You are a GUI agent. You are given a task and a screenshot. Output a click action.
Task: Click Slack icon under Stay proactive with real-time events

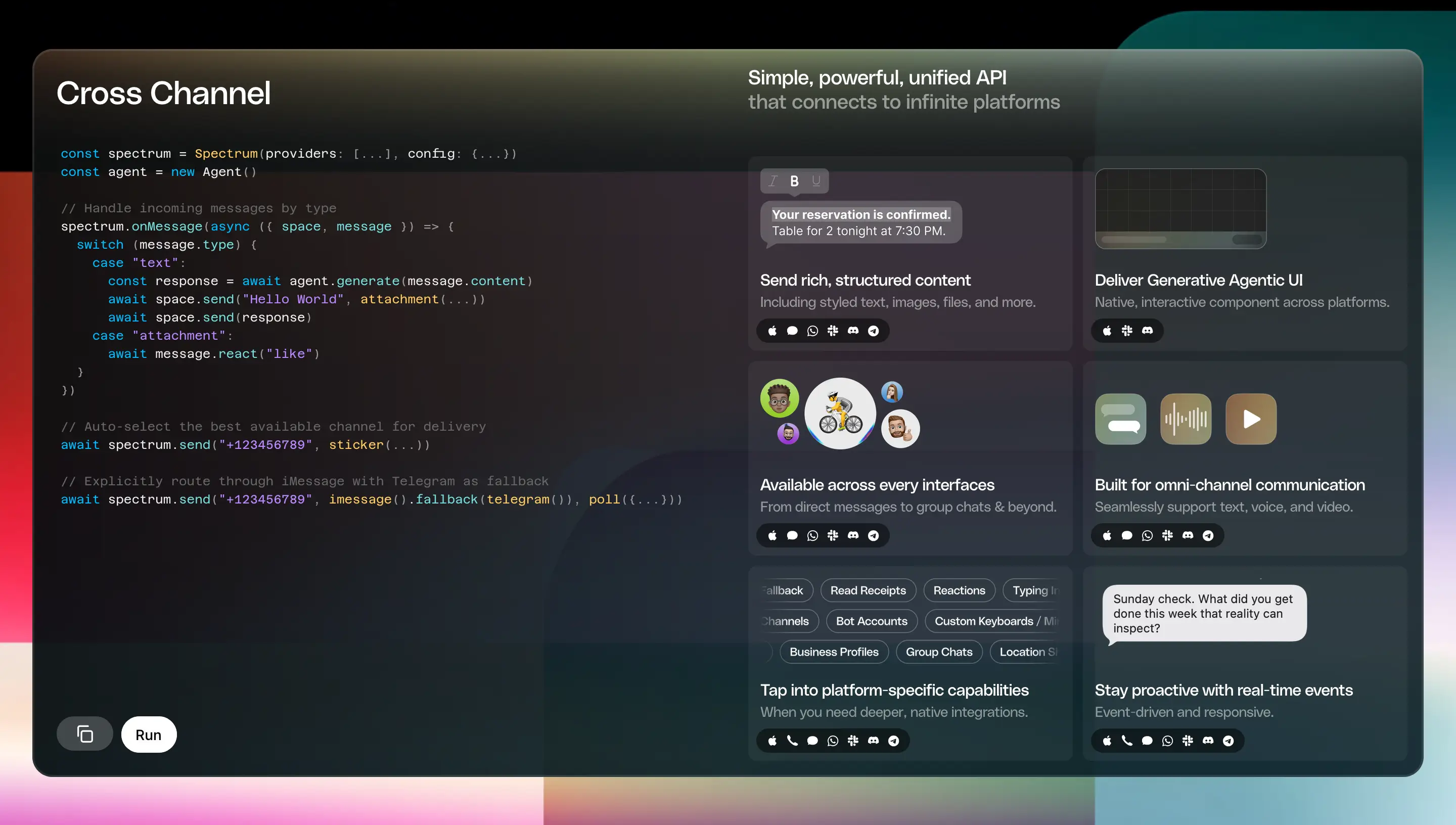point(1188,741)
